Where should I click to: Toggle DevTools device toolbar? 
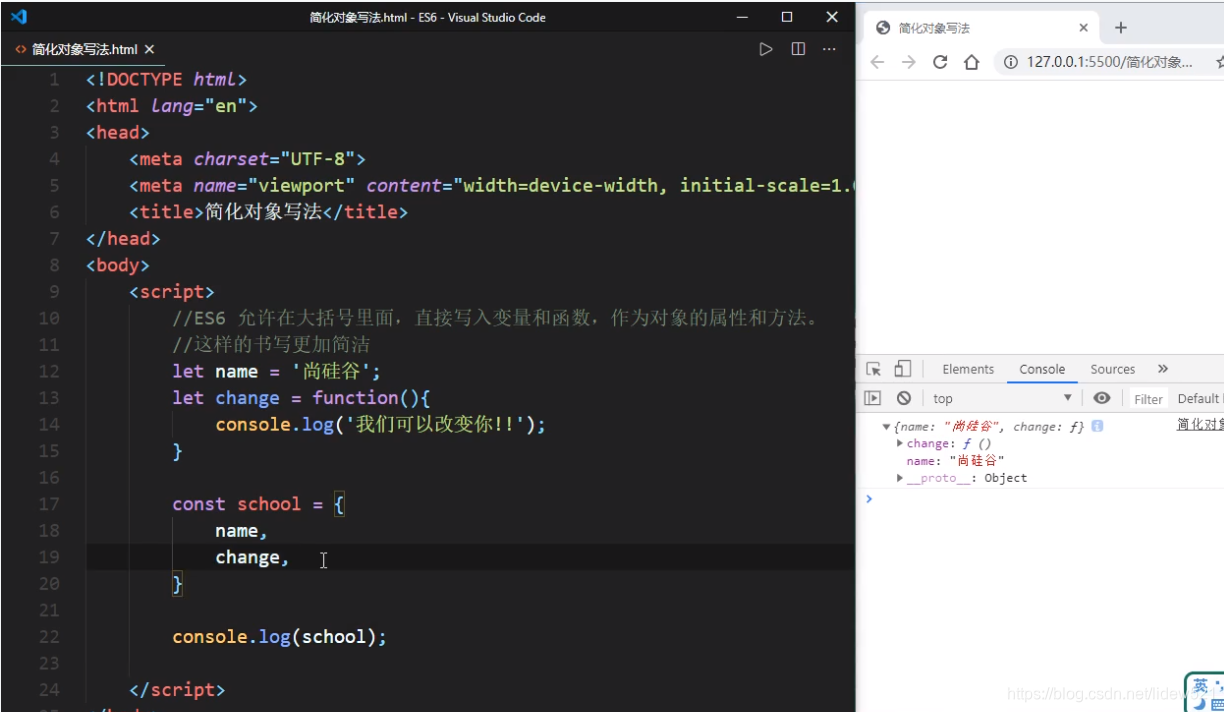[x=903, y=369]
